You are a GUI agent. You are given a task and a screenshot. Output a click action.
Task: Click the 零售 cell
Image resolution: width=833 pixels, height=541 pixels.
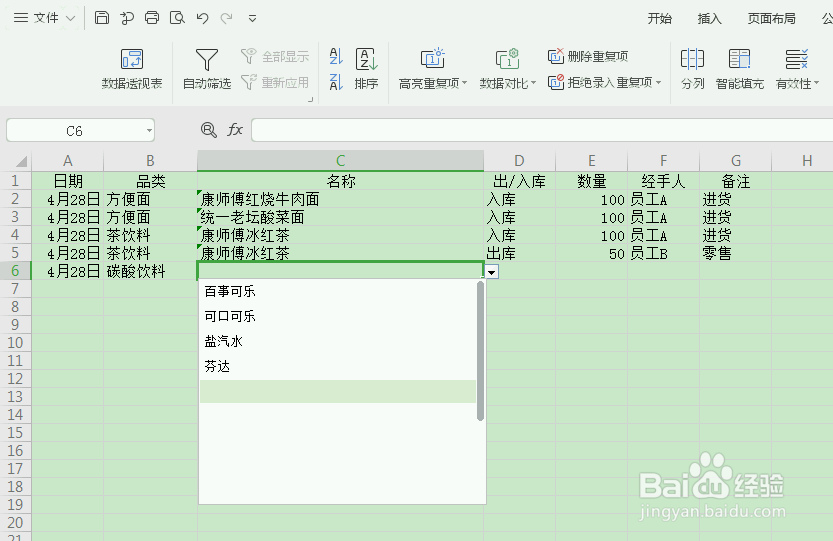pyautogui.click(x=736, y=253)
